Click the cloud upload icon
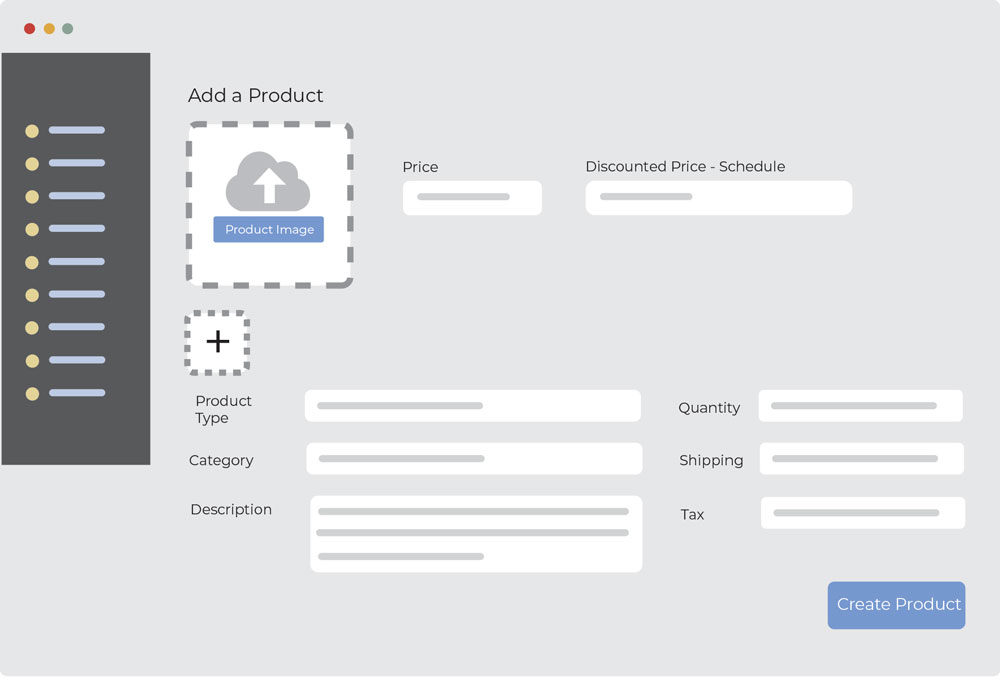 click(x=268, y=180)
